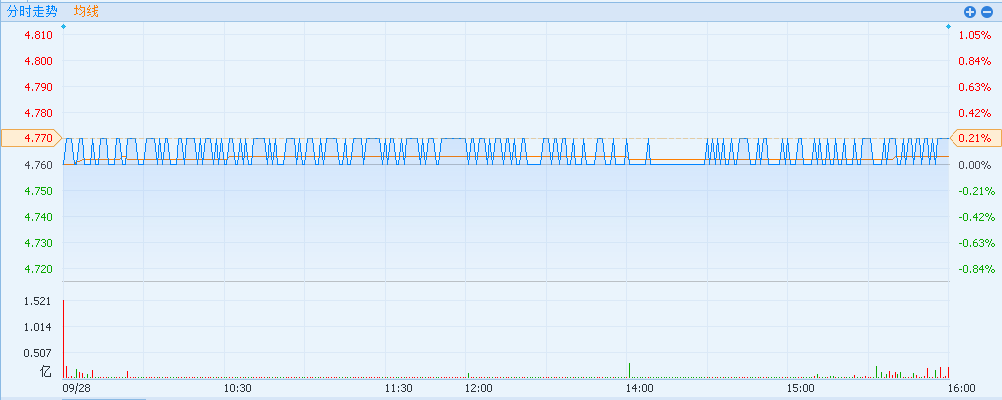Click the 亿 volume unit label

click(45, 371)
